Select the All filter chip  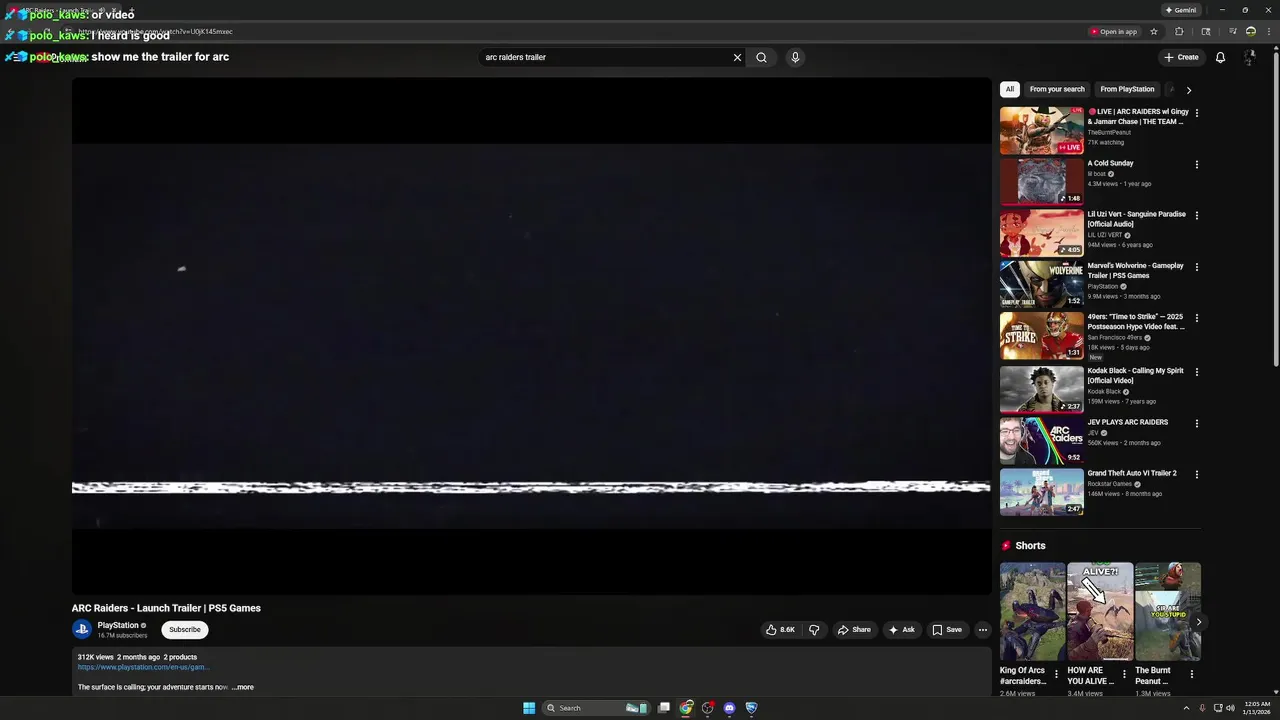[x=1010, y=89]
